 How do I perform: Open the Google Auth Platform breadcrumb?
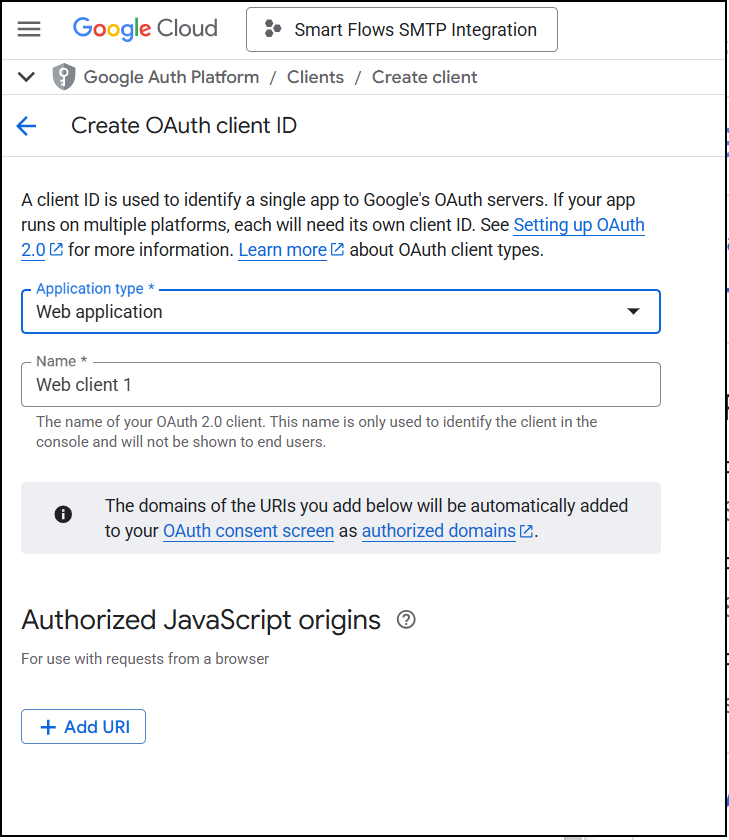pyautogui.click(x=171, y=77)
